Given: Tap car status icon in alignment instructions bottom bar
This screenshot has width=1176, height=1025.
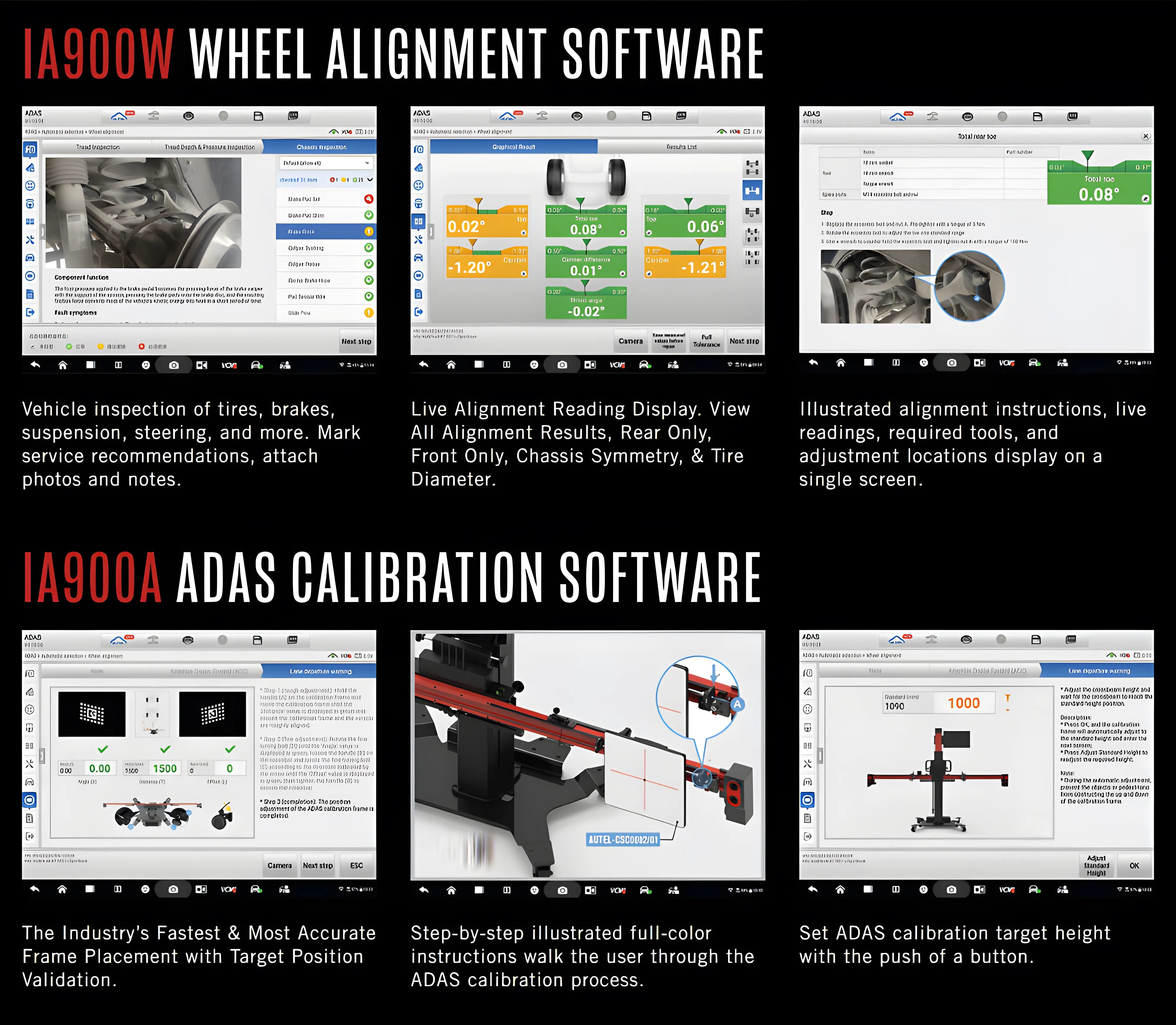Looking at the screenshot, I should click(x=1035, y=363).
